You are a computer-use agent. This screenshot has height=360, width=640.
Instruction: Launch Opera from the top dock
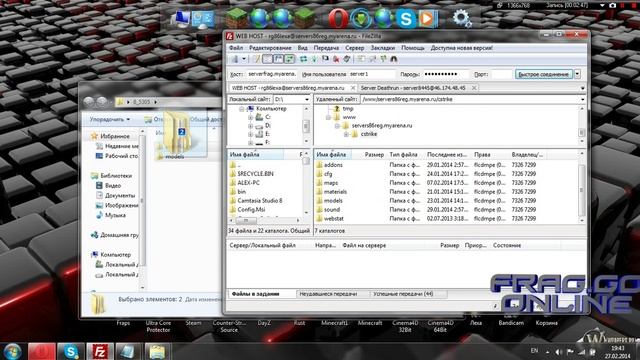pyautogui.click(x=338, y=18)
